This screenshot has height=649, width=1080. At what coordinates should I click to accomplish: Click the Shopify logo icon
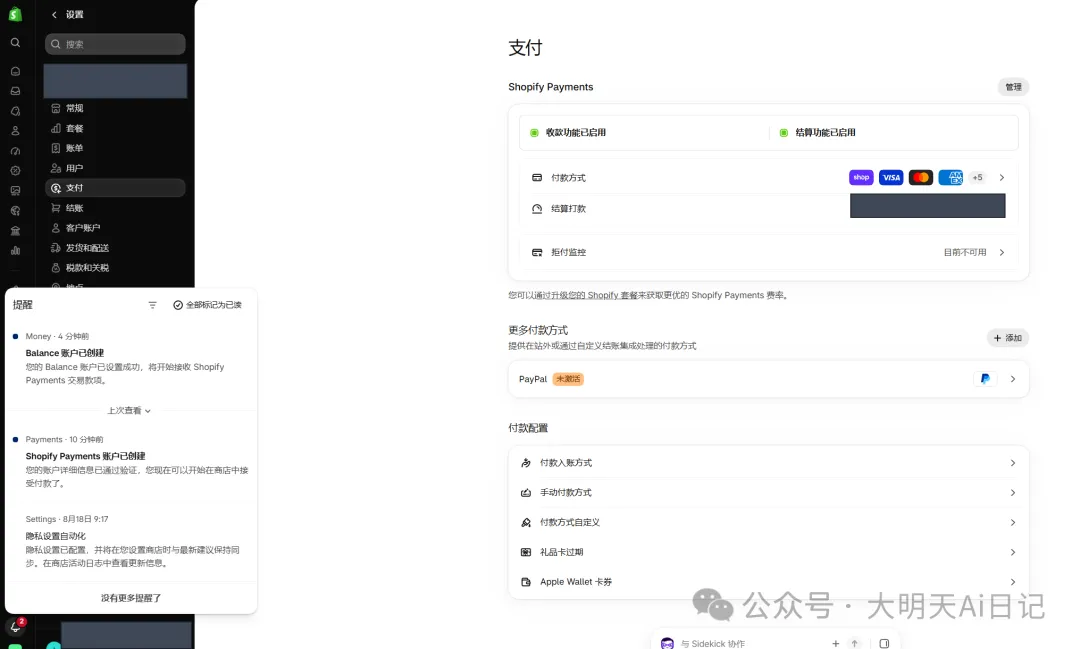coord(15,13)
